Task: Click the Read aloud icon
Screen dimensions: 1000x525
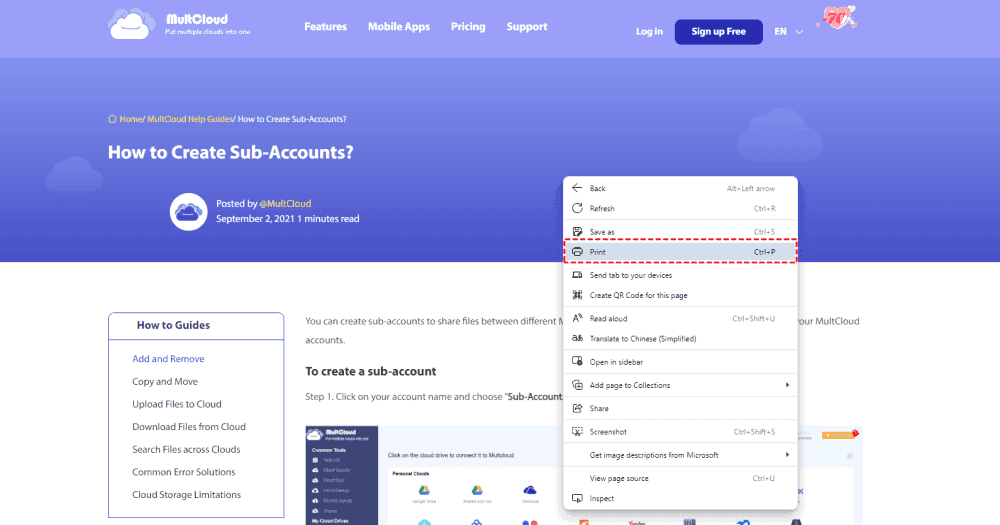Action: (x=577, y=318)
